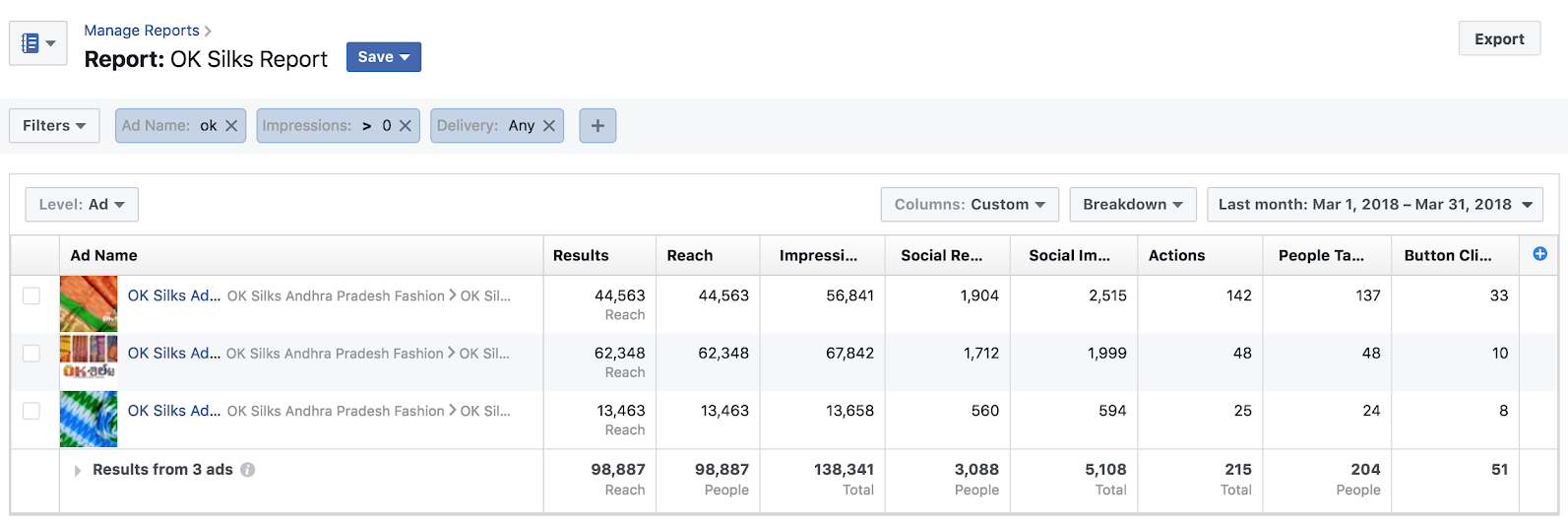Add a column with blue plus icon
Viewport: 1568px width, 525px height.
coord(1539,254)
